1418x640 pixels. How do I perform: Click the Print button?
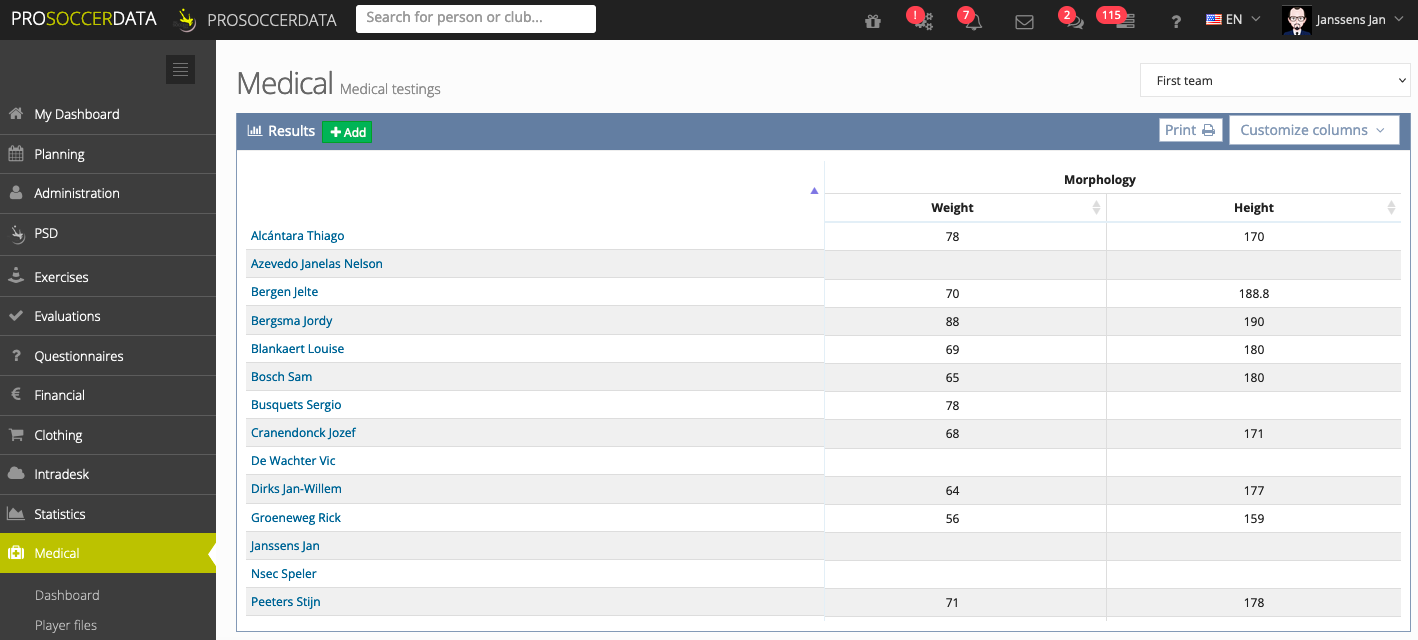pos(1190,130)
